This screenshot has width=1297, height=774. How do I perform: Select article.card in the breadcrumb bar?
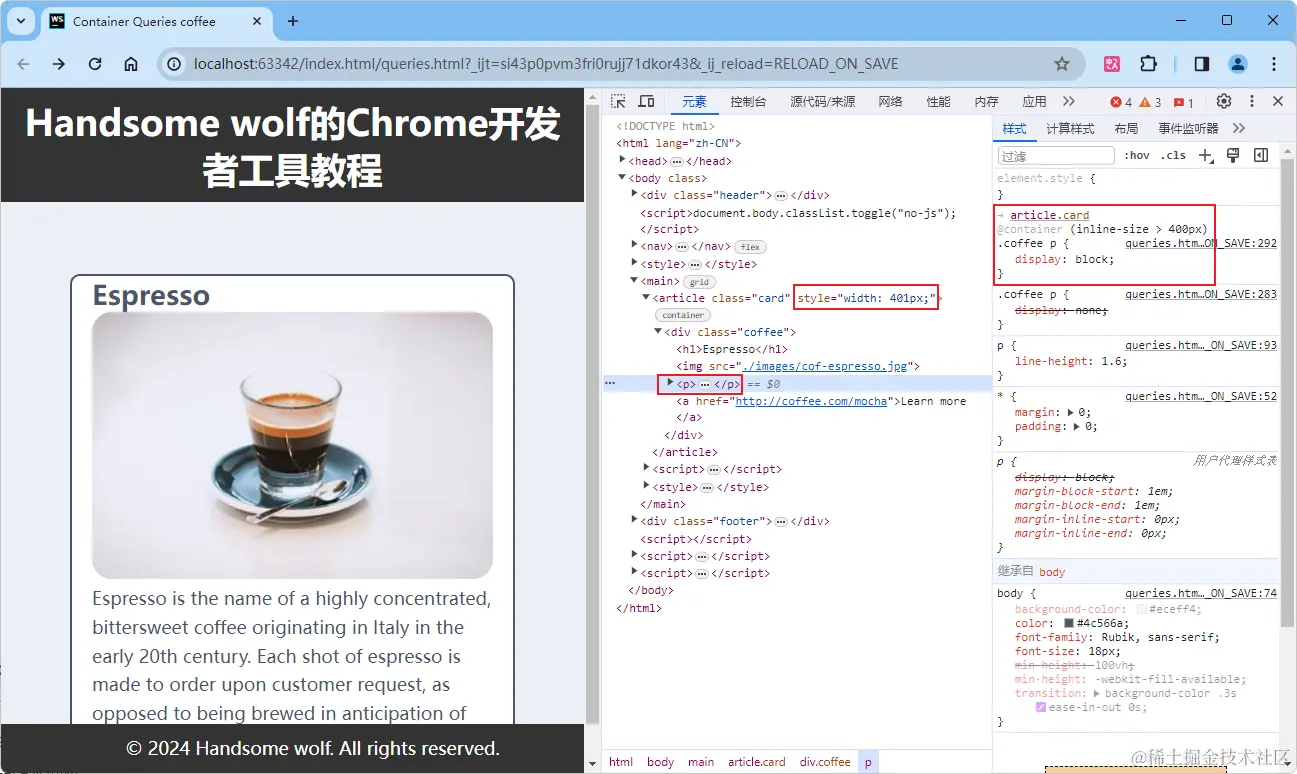[757, 762]
